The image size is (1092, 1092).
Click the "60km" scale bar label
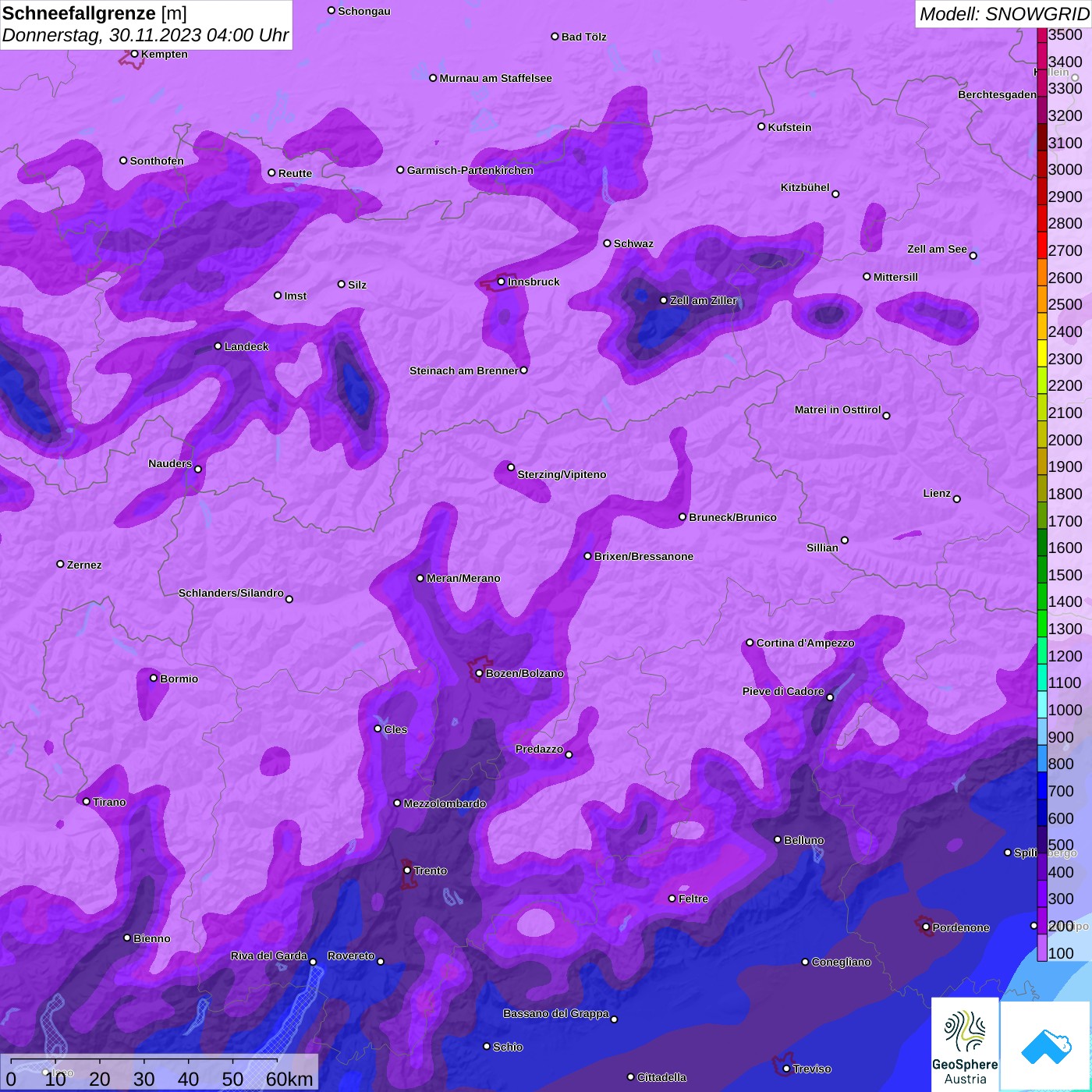(x=289, y=1079)
